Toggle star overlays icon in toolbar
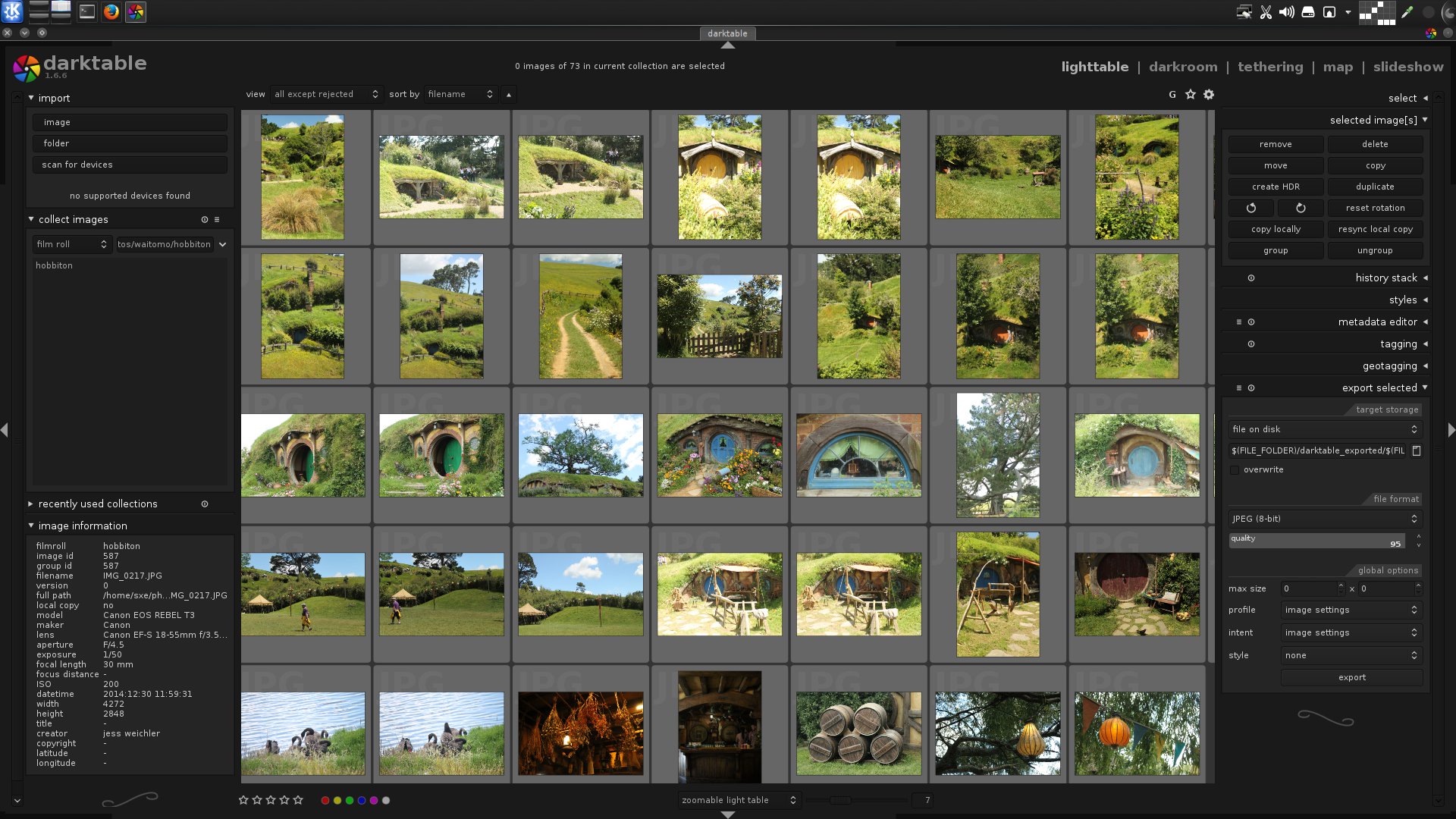Screen dimensions: 1456x819 point(1191,95)
